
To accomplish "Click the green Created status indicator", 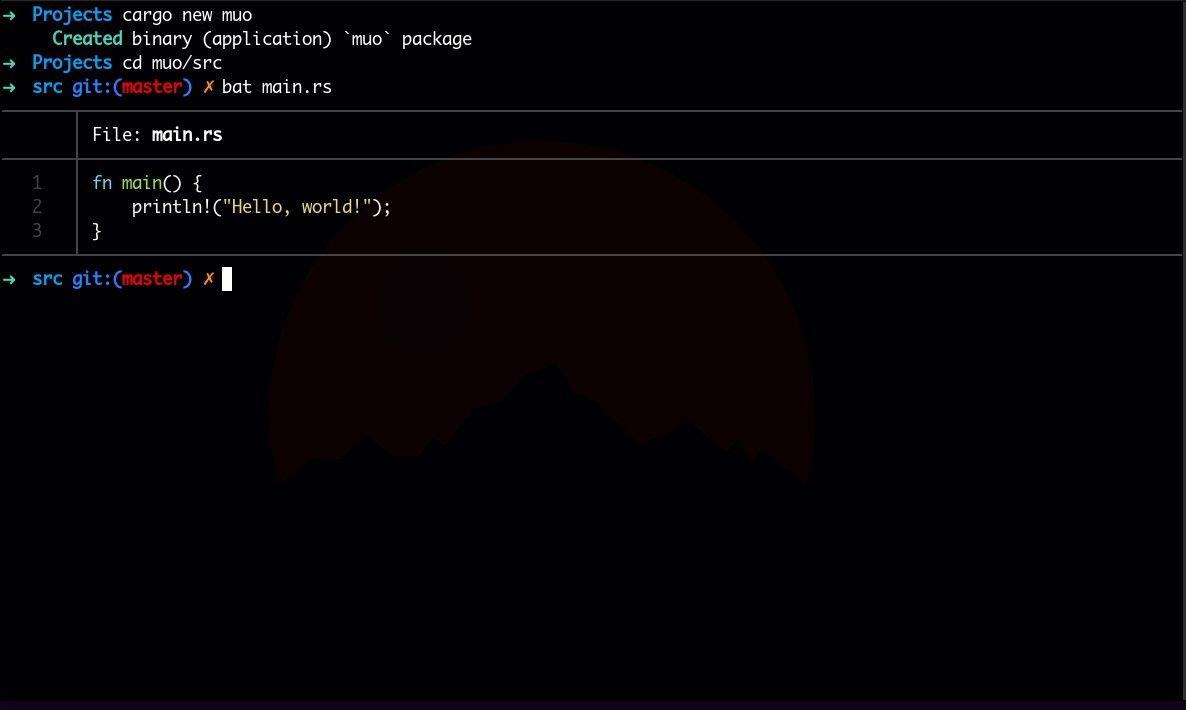I will [x=87, y=38].
